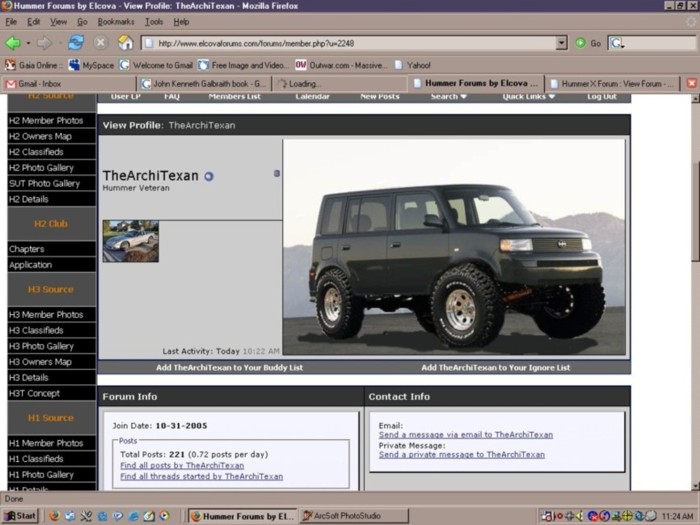Open H1 Classifieds in sidebar
Screen dimensions: 700x525
coord(51,459)
